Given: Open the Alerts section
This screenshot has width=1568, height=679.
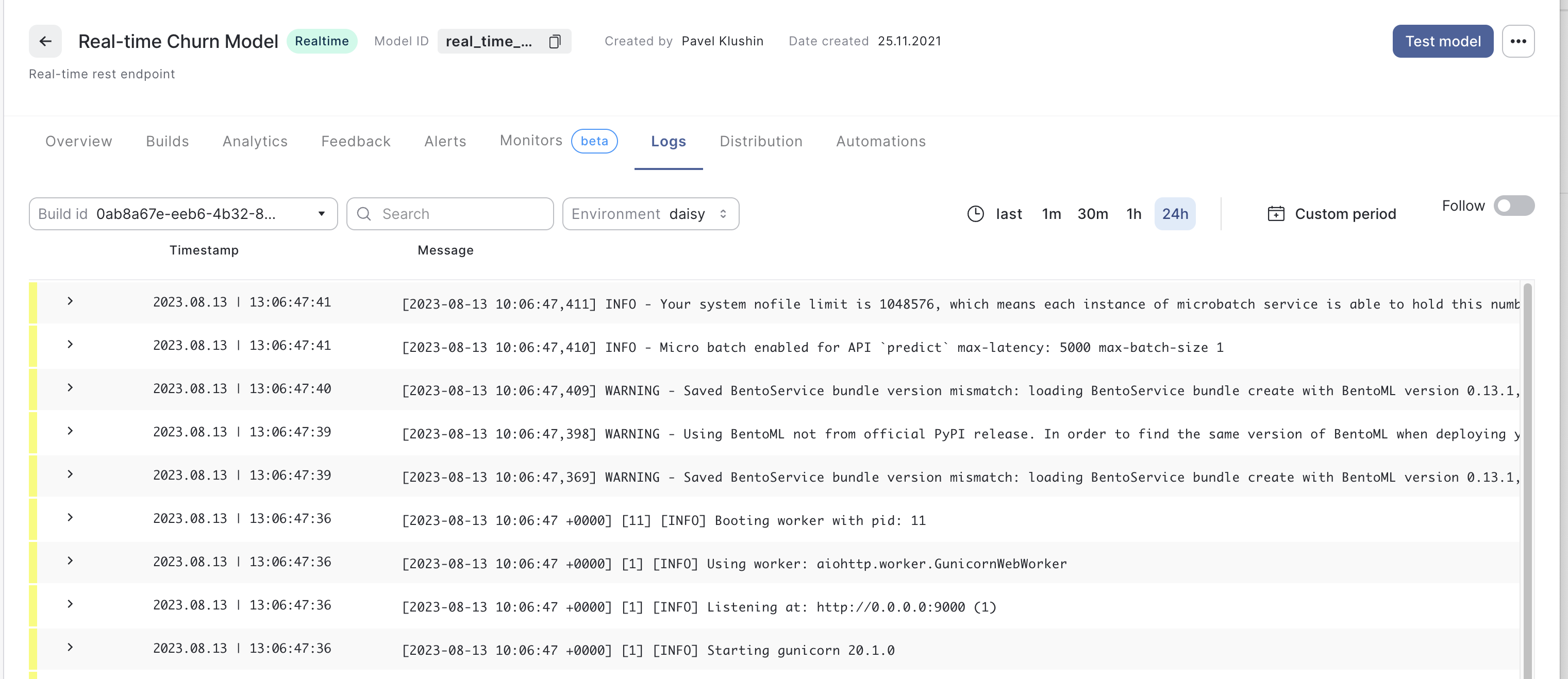Looking at the screenshot, I should (445, 141).
